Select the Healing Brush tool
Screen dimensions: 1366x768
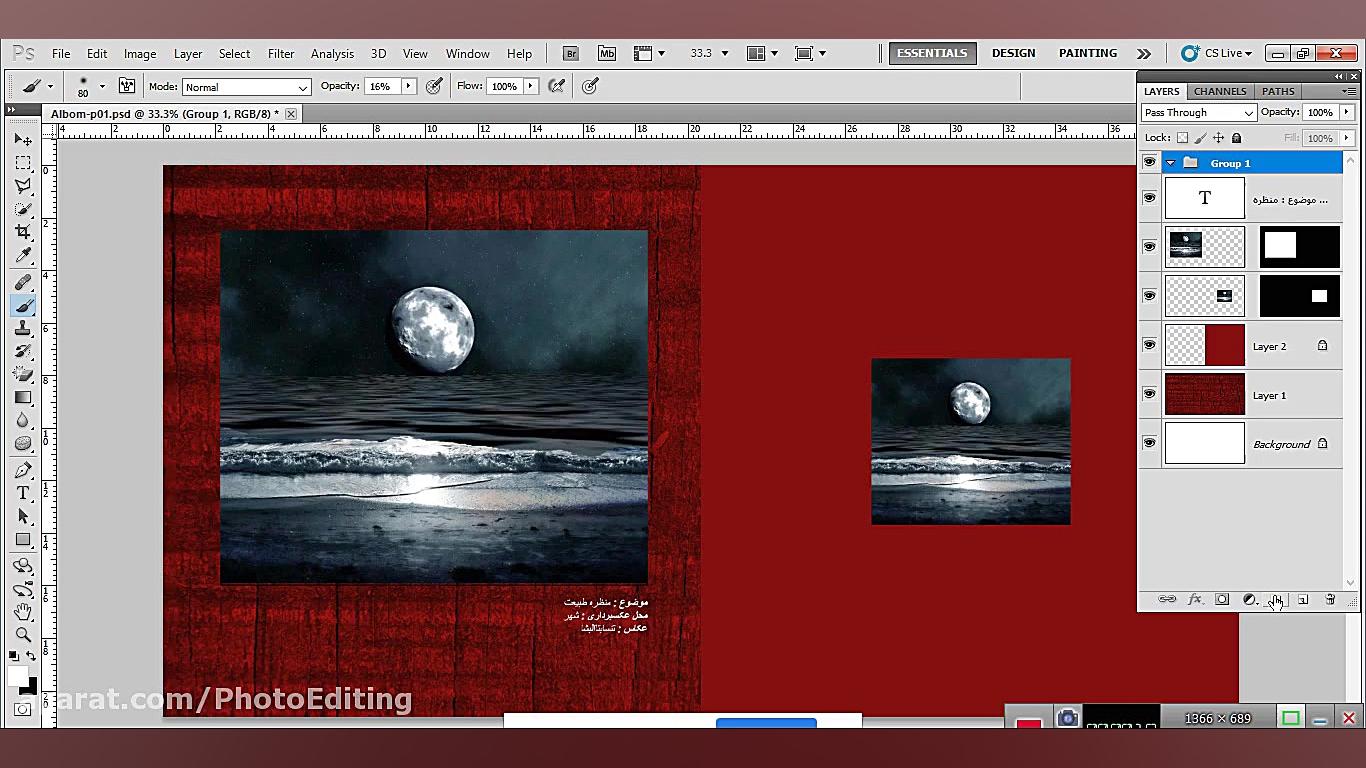(x=23, y=283)
